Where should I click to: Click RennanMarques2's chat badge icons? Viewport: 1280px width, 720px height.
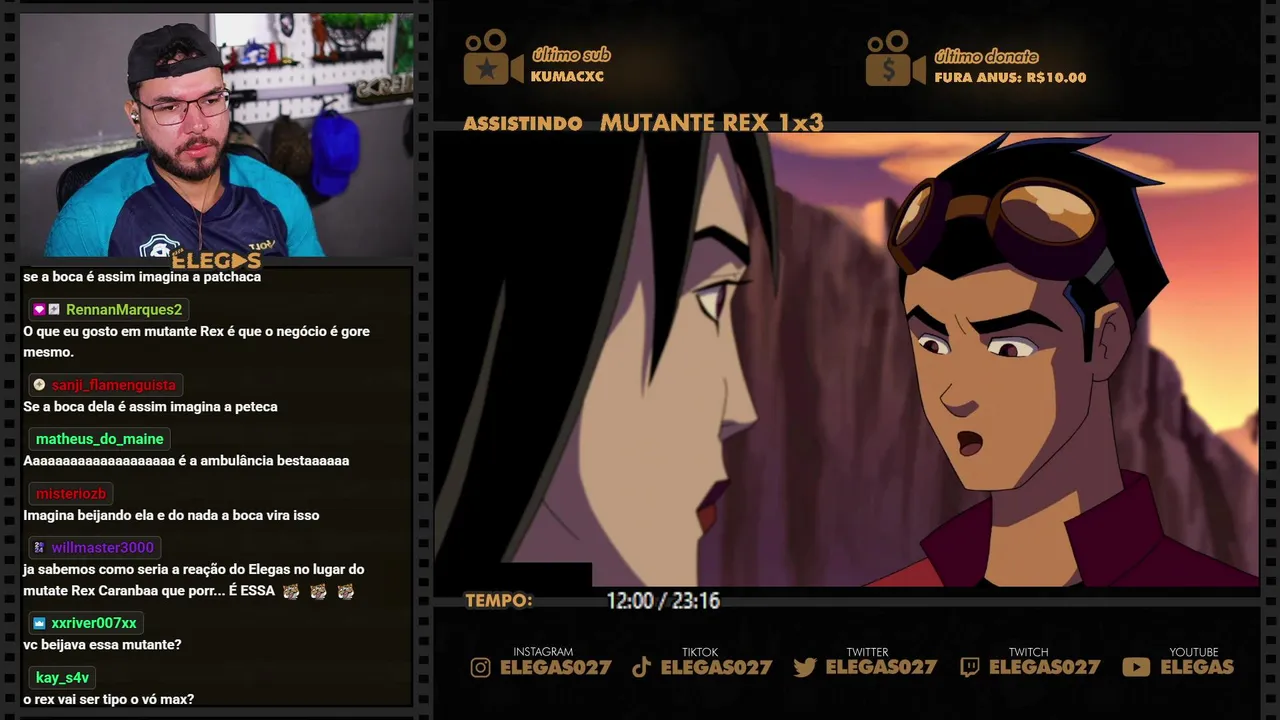(47, 310)
